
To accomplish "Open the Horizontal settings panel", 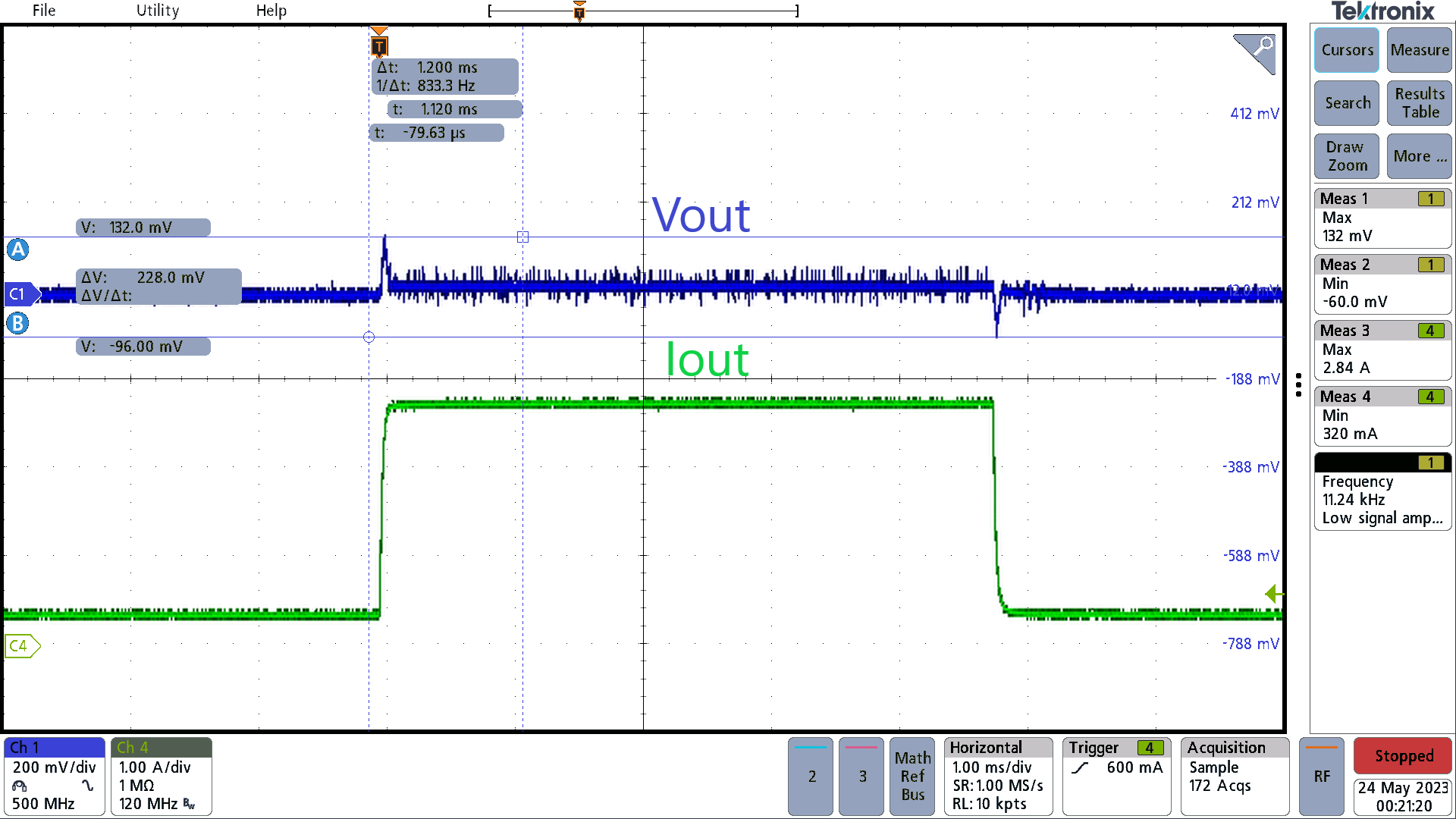I will coord(998,777).
